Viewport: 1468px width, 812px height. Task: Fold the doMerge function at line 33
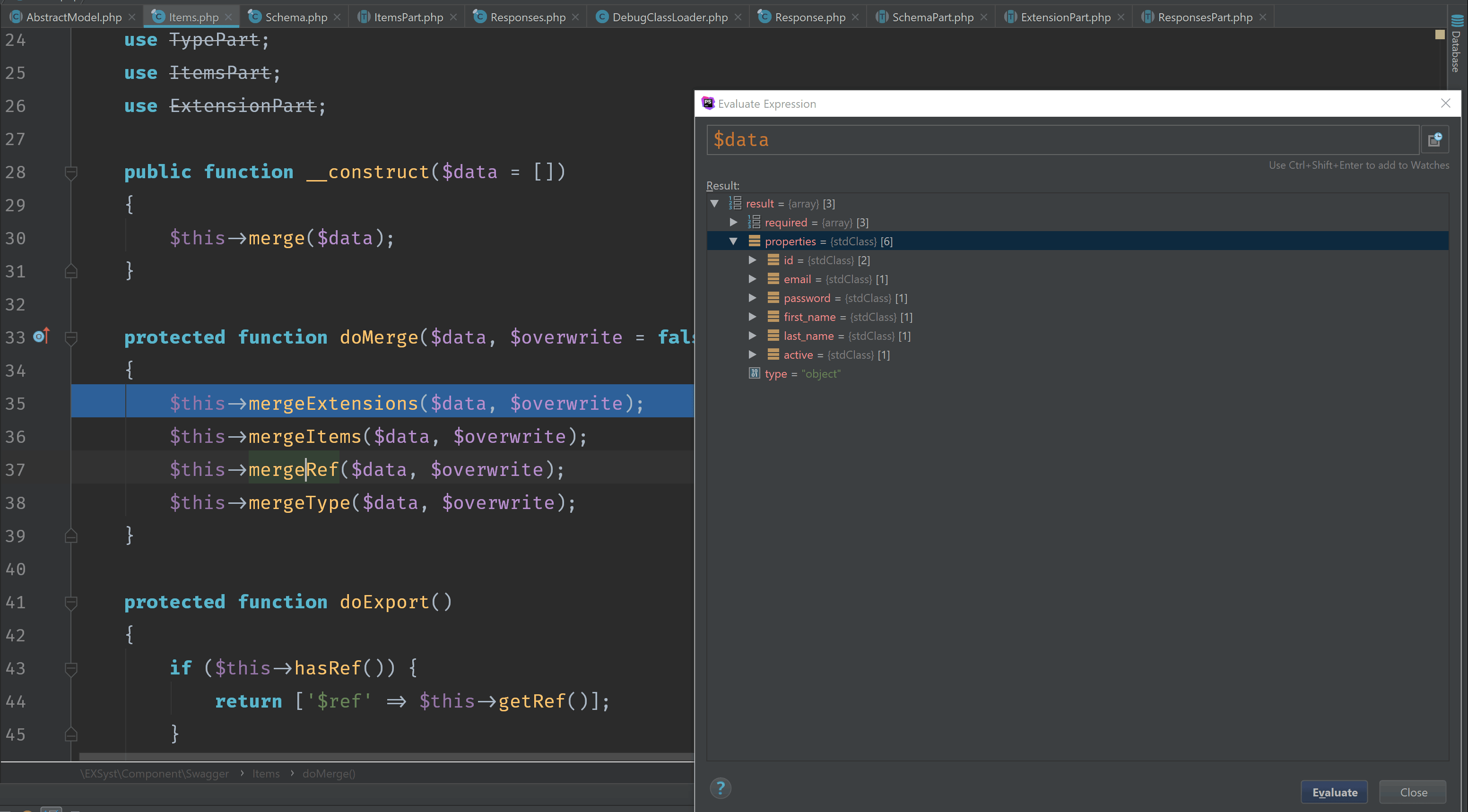(70, 338)
